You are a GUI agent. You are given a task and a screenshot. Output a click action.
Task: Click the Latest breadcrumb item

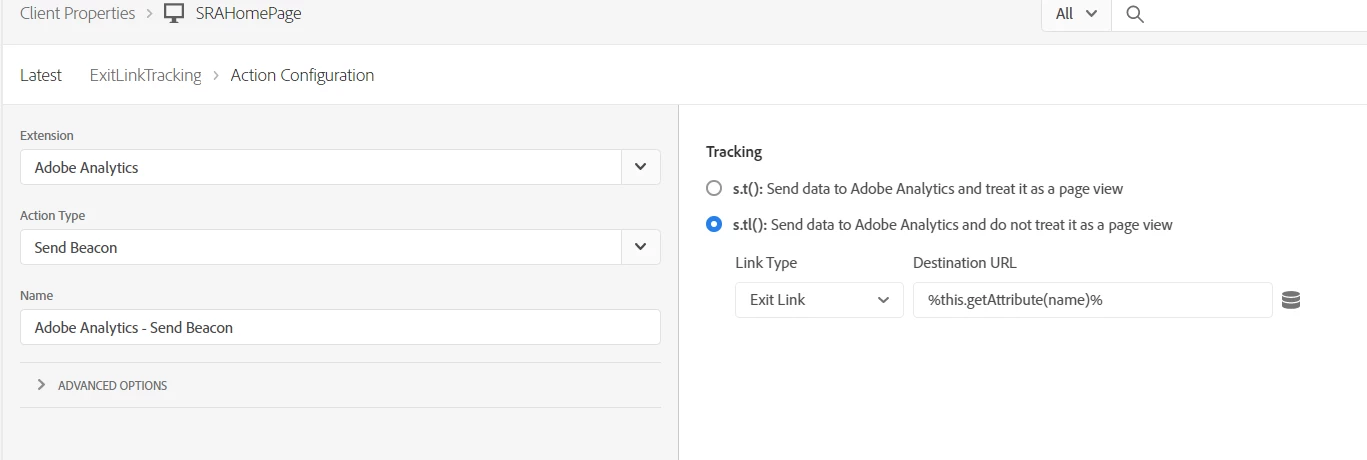[41, 75]
